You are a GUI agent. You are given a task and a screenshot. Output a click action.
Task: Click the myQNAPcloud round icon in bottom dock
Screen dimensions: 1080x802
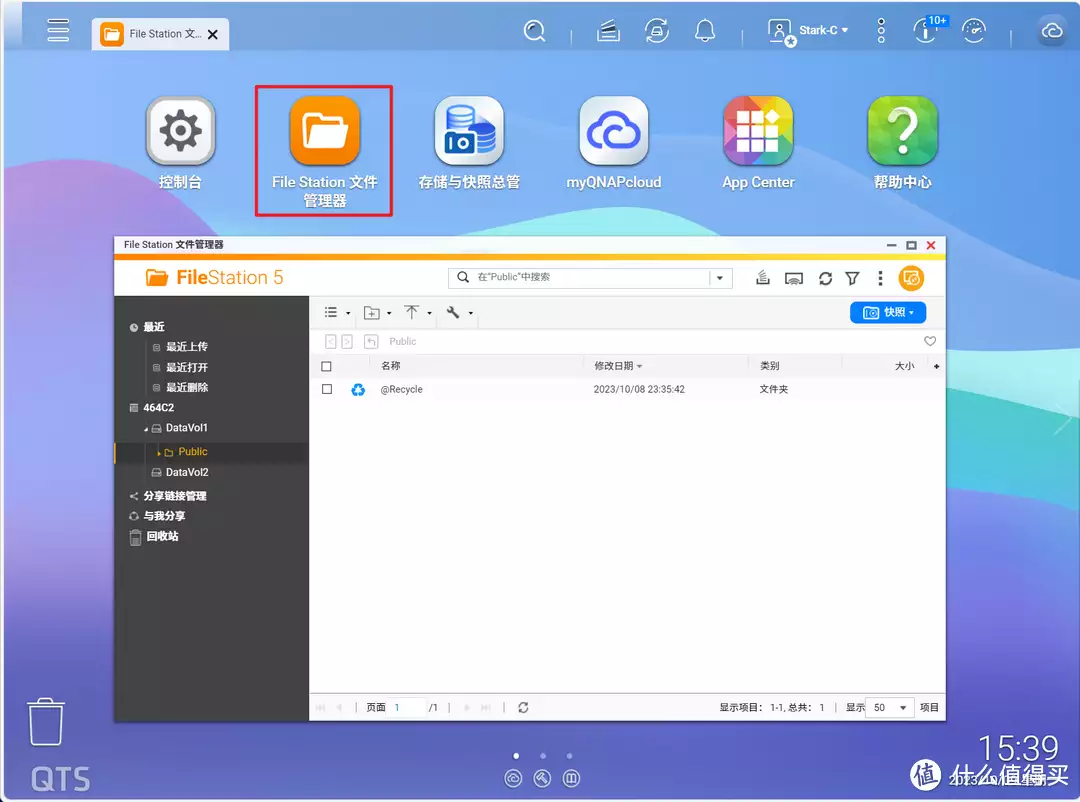[x=513, y=779]
